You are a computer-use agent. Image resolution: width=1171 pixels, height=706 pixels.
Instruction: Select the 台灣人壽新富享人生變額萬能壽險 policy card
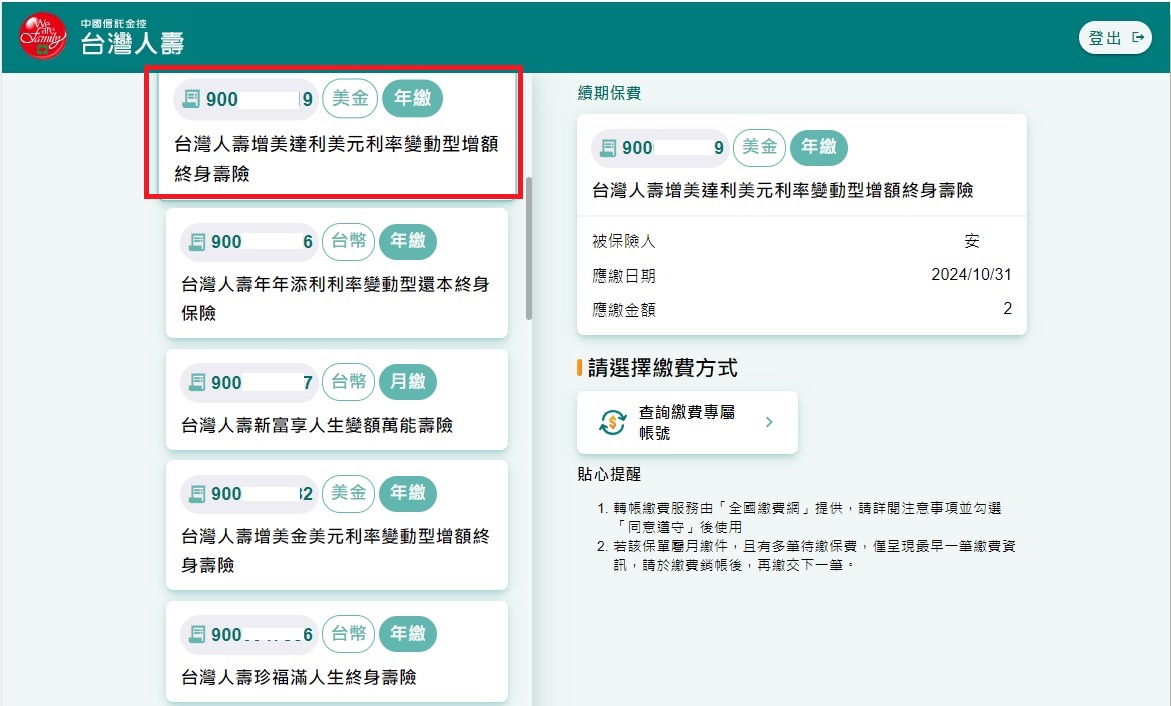(x=337, y=400)
